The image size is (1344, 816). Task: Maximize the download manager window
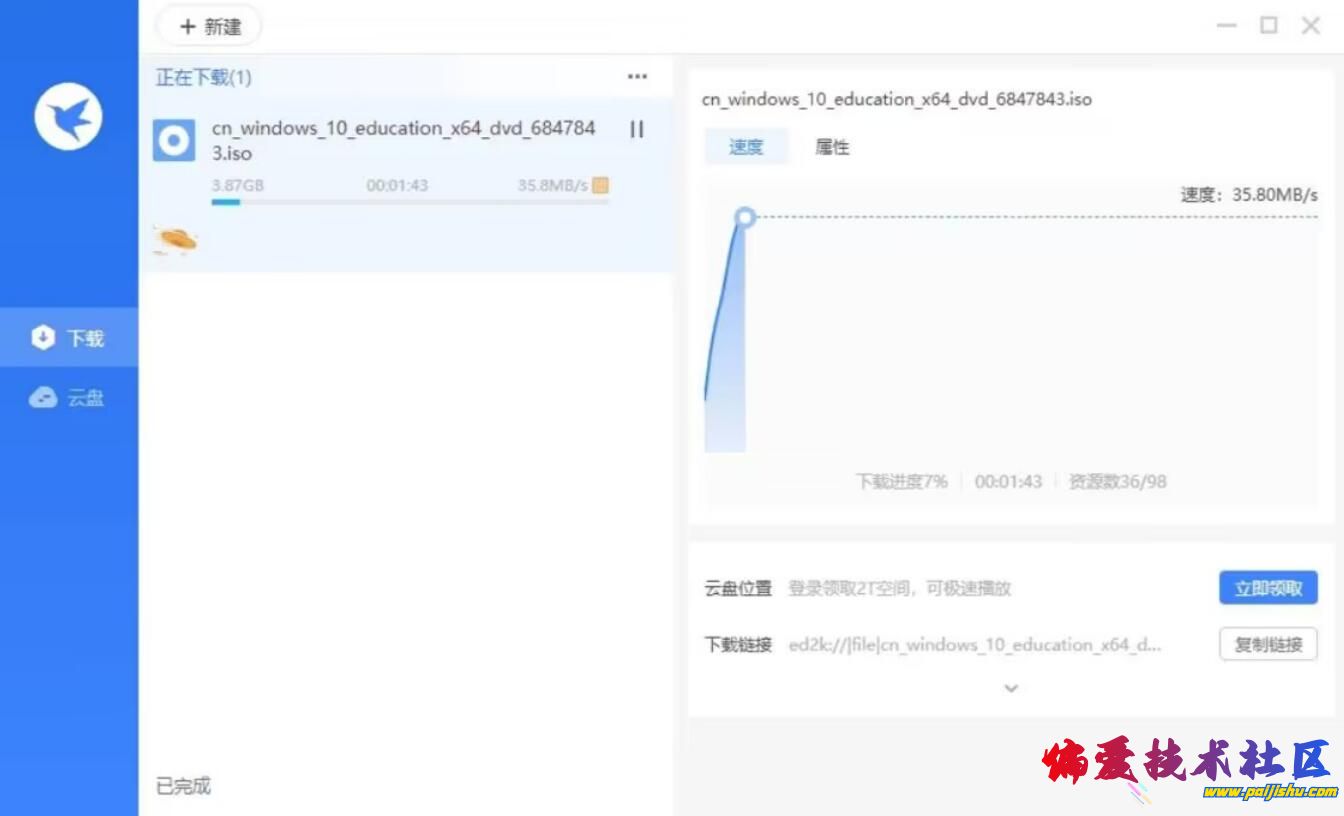[x=1269, y=26]
